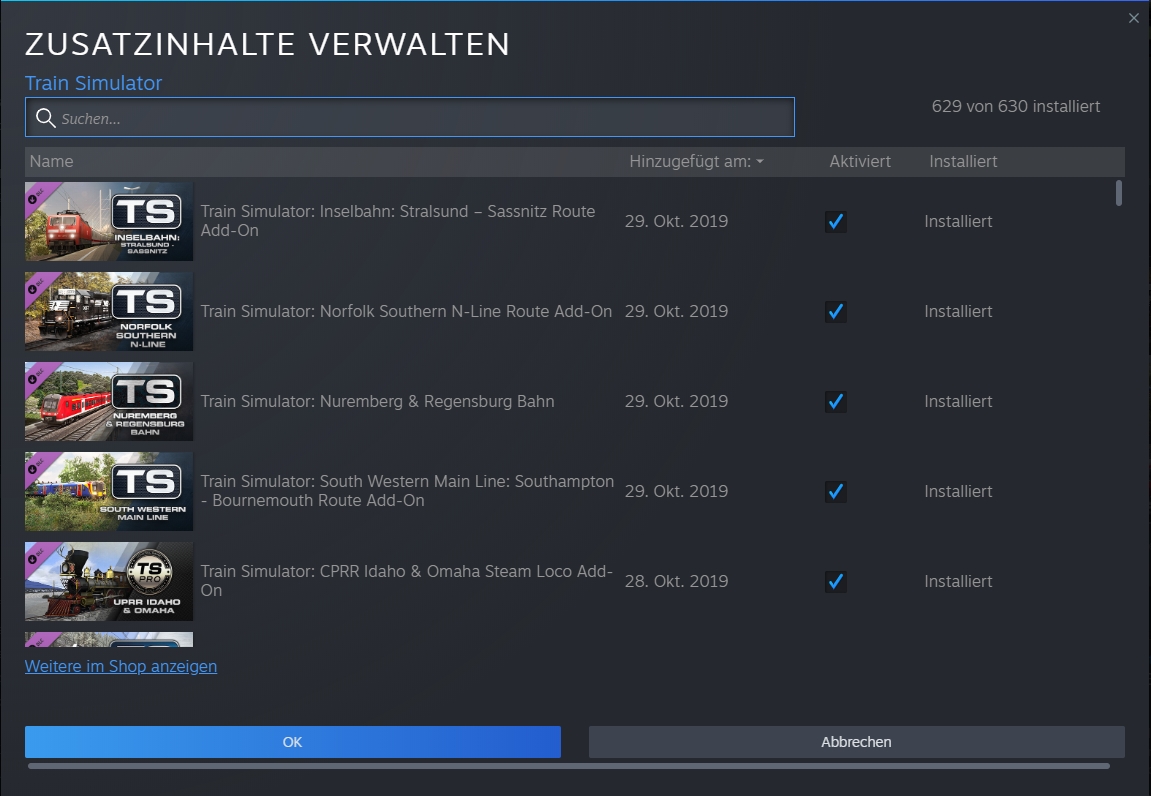Toggle South Western Main Line checkbox
Image resolution: width=1151 pixels, height=796 pixels.
pyautogui.click(x=835, y=491)
